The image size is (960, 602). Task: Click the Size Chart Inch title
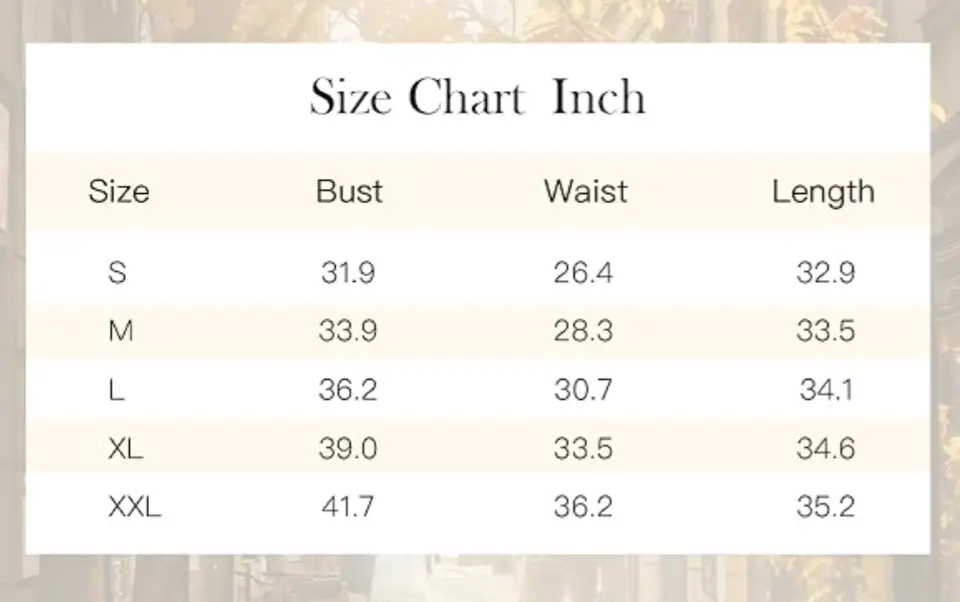point(477,98)
